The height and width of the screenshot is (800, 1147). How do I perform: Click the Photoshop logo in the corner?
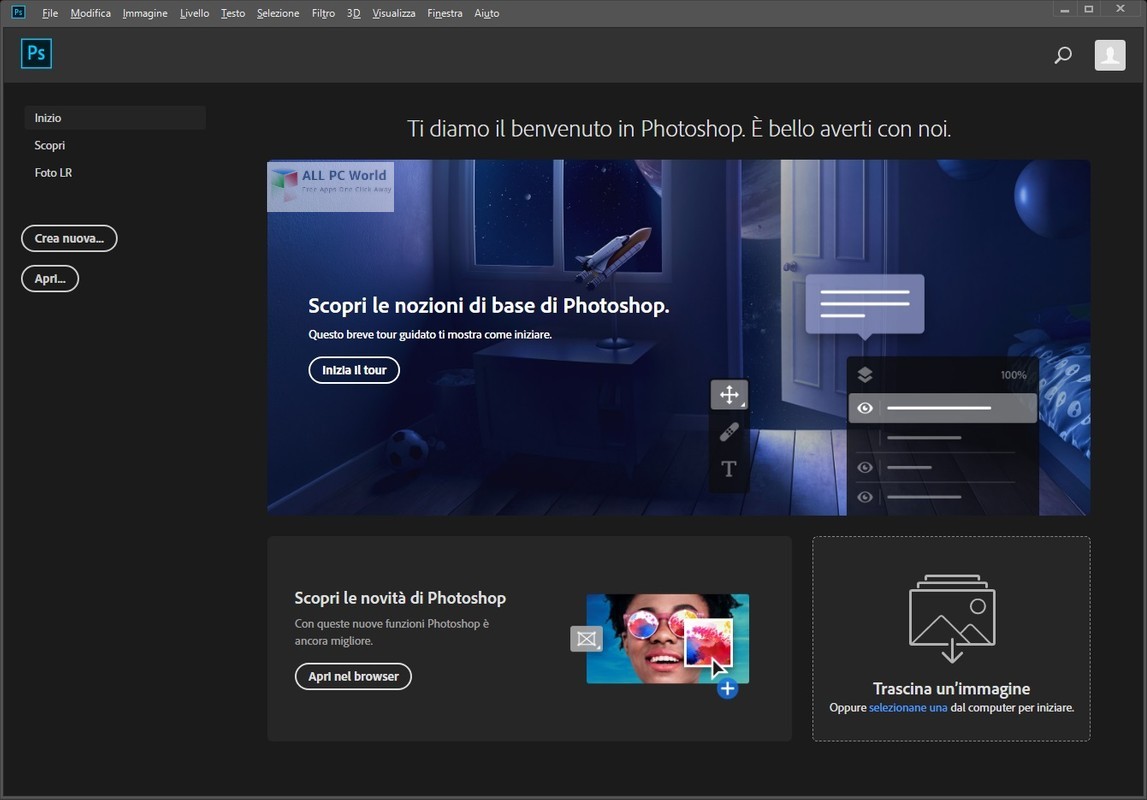tap(36, 53)
